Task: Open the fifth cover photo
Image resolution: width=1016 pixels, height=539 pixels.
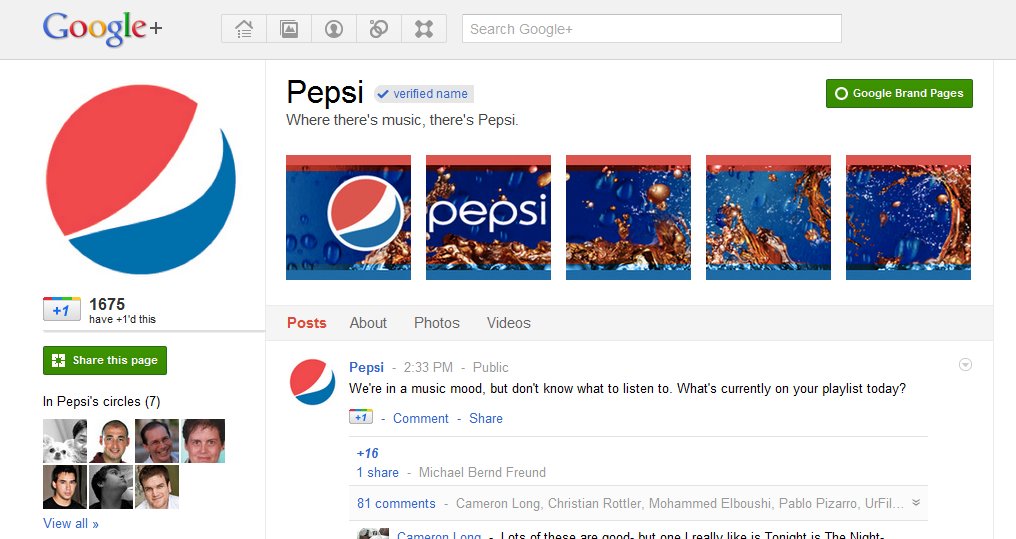Action: (x=908, y=218)
